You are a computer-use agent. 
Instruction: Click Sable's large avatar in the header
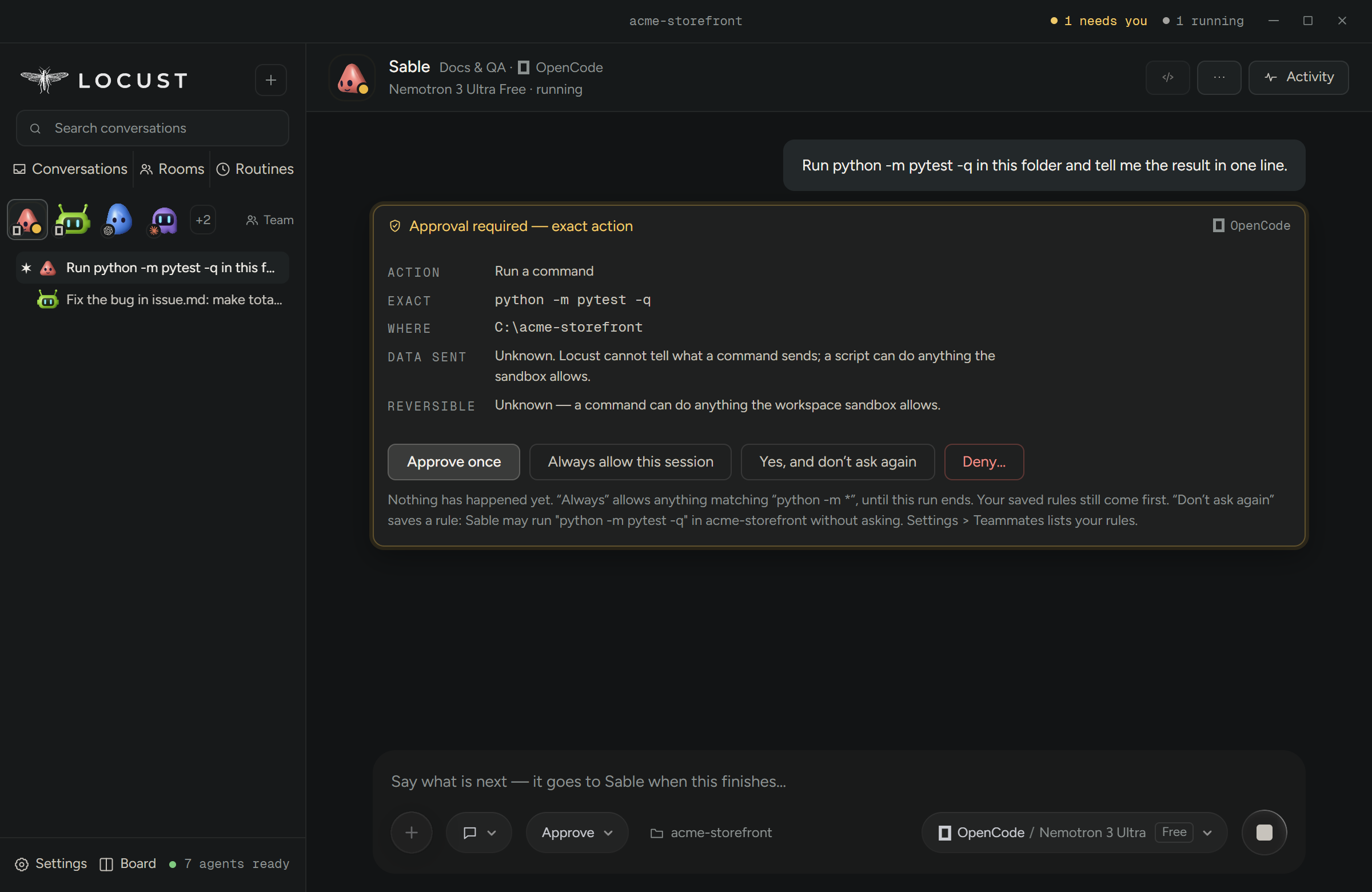pos(352,78)
